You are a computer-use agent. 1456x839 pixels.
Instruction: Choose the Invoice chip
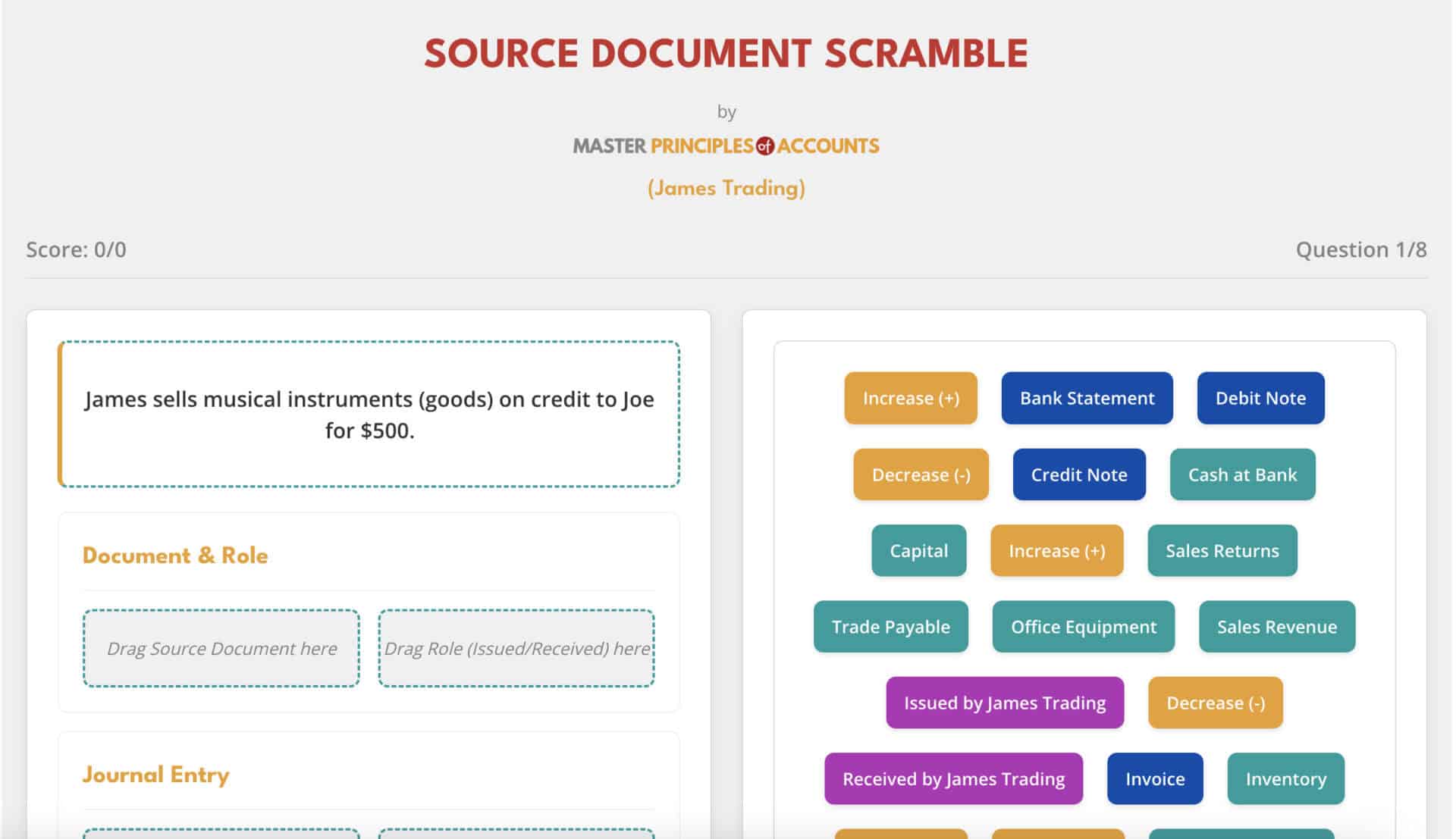[1154, 778]
